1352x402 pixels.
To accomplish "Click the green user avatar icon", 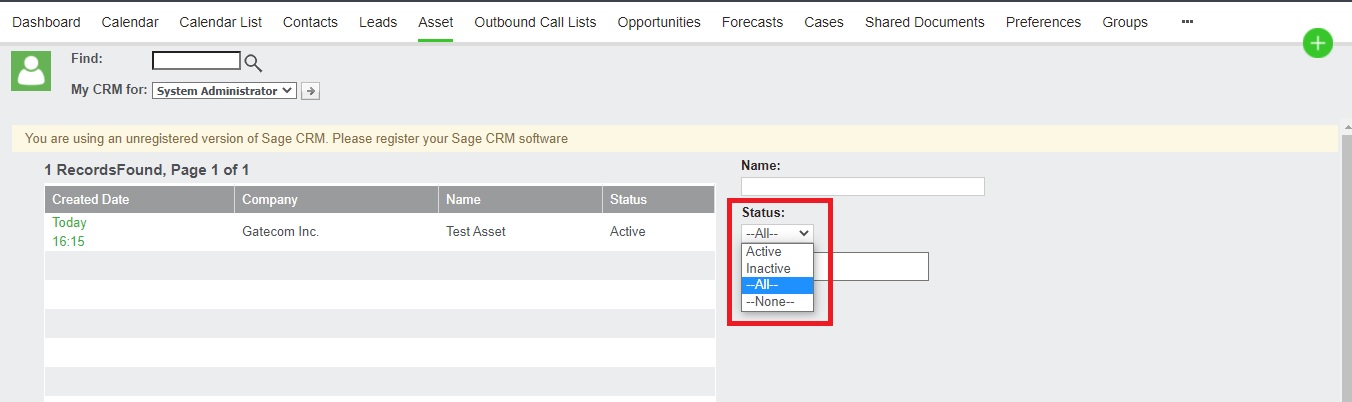I will coord(31,71).
